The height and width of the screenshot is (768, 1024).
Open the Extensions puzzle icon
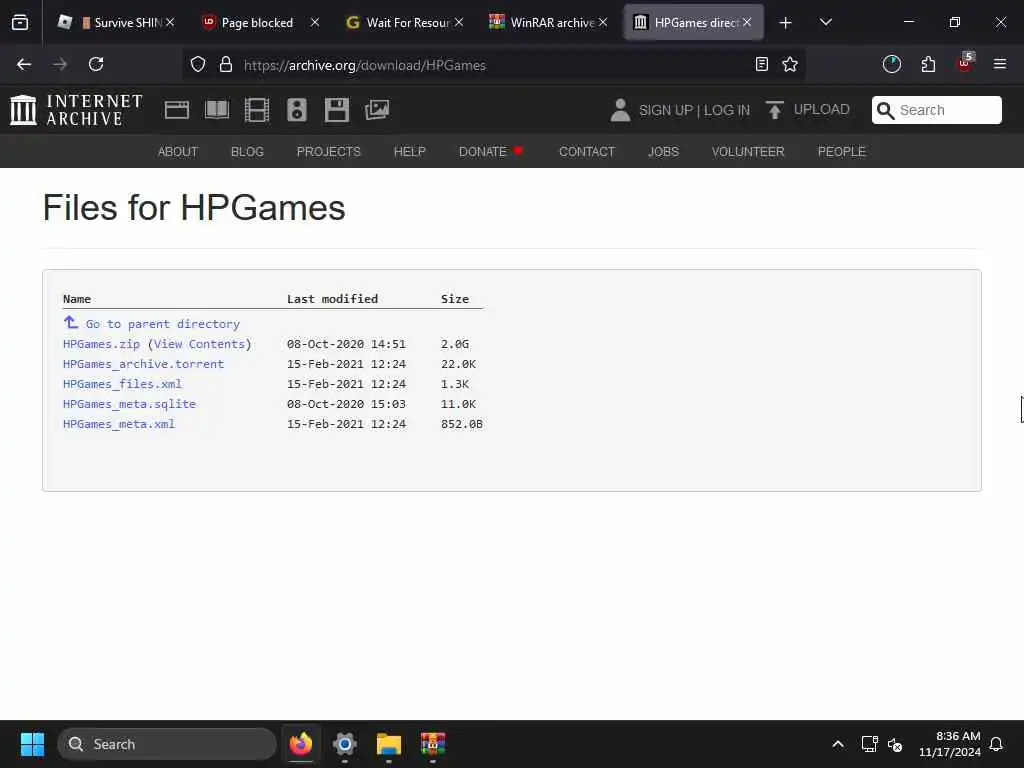[x=928, y=64]
